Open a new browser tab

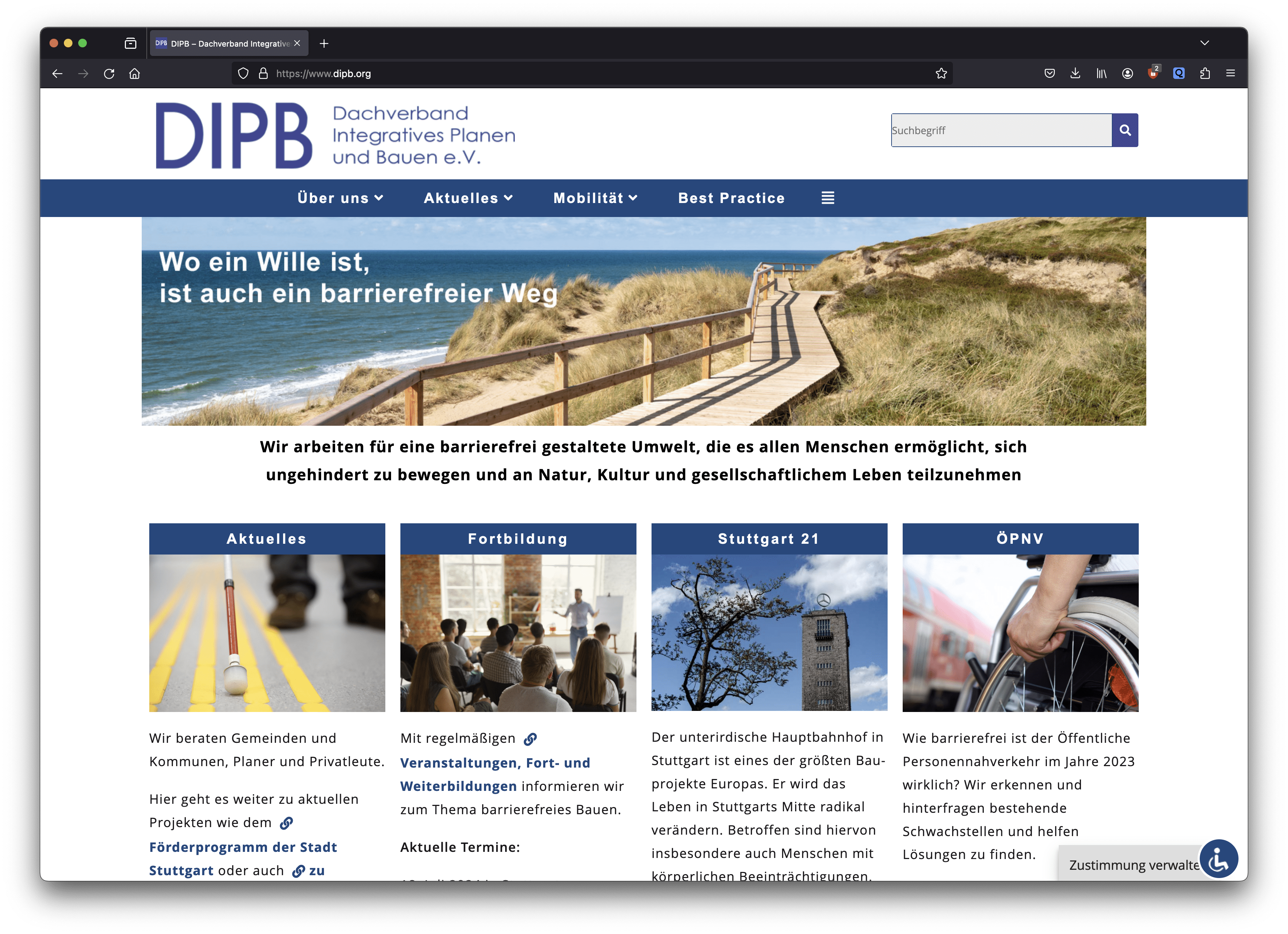[x=324, y=43]
